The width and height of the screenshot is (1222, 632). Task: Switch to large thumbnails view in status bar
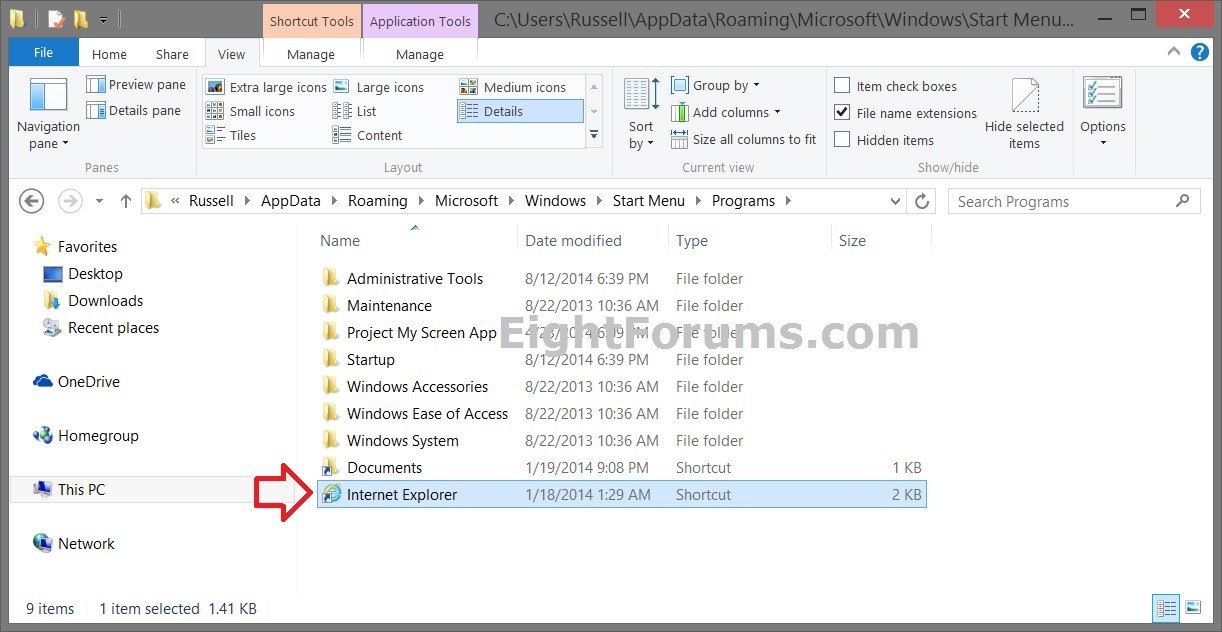coord(1192,608)
